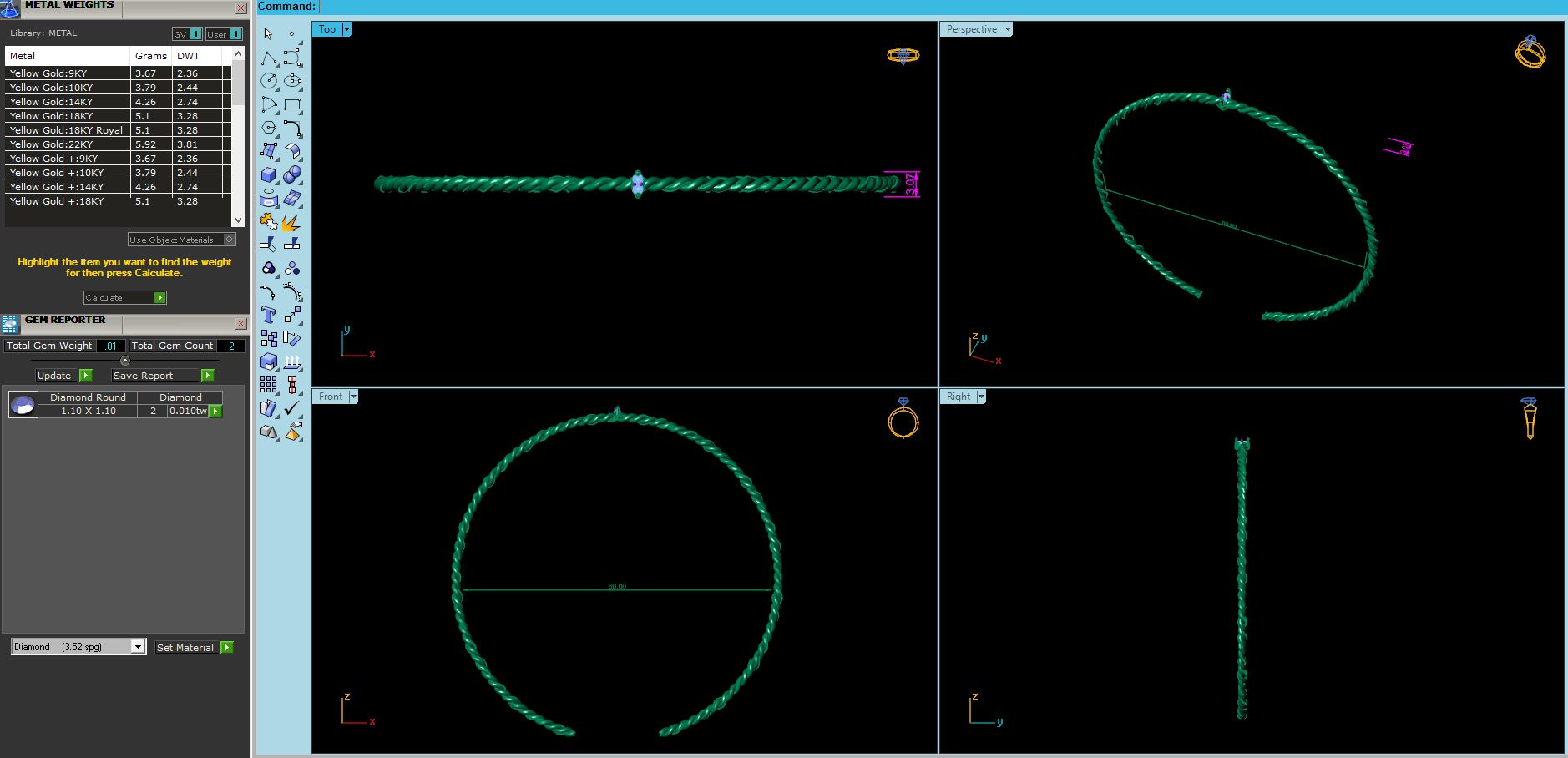This screenshot has width=1568, height=758.
Task: Toggle the User library switch
Action: click(225, 34)
